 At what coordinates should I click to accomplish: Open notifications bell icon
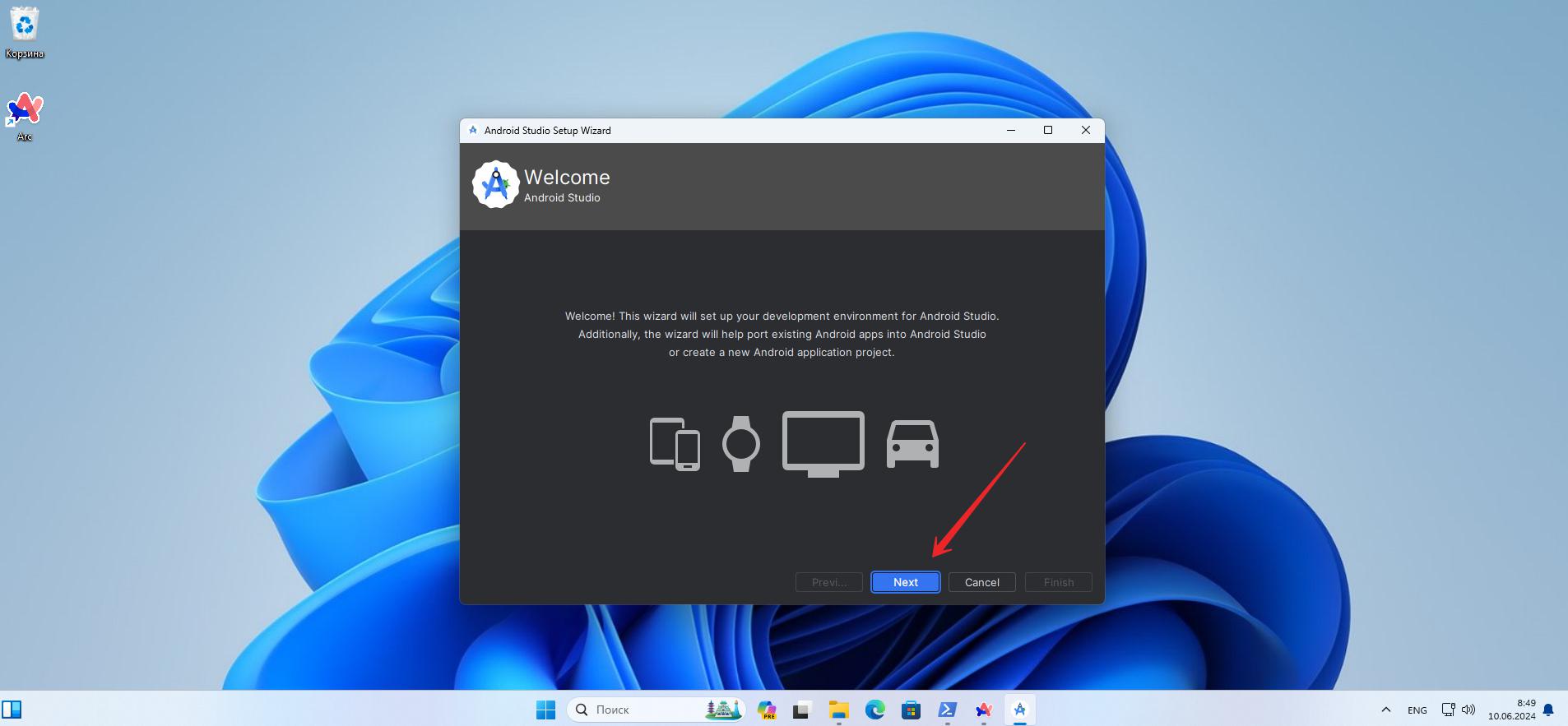pos(1548,710)
